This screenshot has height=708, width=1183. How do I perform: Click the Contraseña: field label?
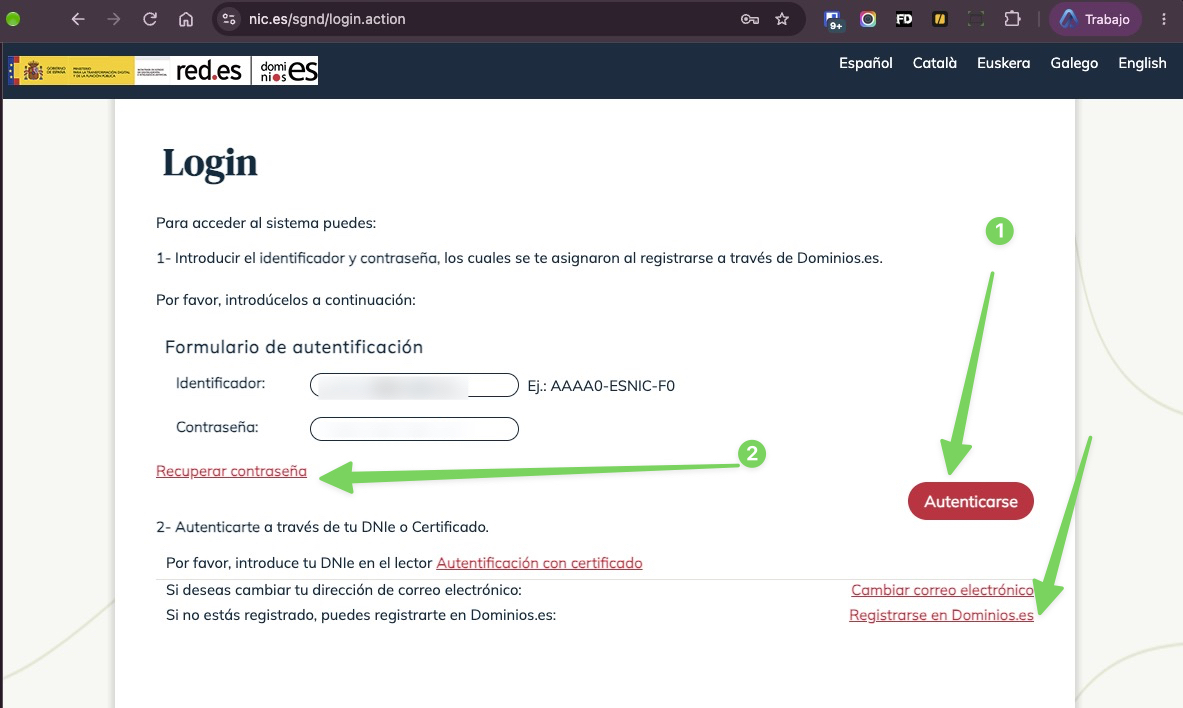point(217,427)
